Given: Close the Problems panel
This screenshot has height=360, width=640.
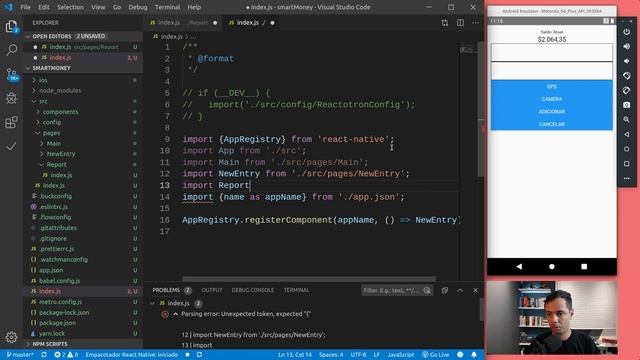Looking at the screenshot, I should [x=475, y=290].
